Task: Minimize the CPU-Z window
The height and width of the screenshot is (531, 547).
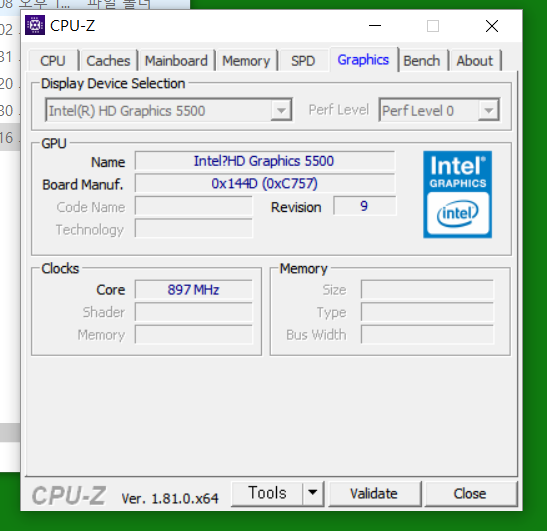Action: 375,26
